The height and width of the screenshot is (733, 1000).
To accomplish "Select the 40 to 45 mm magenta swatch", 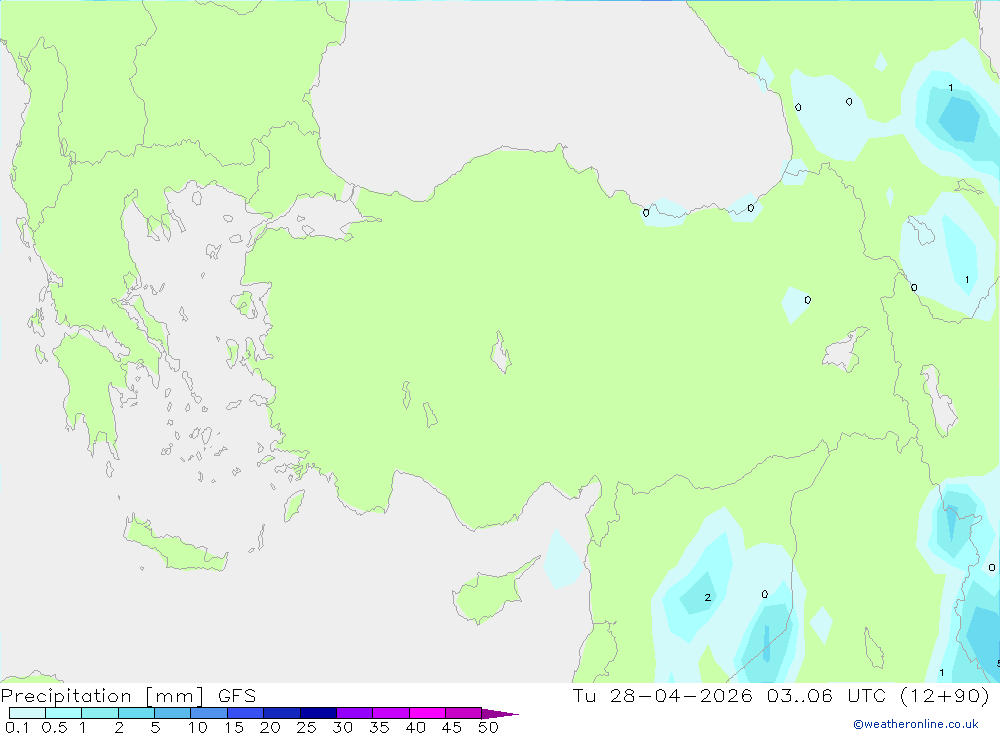I will point(427,713).
